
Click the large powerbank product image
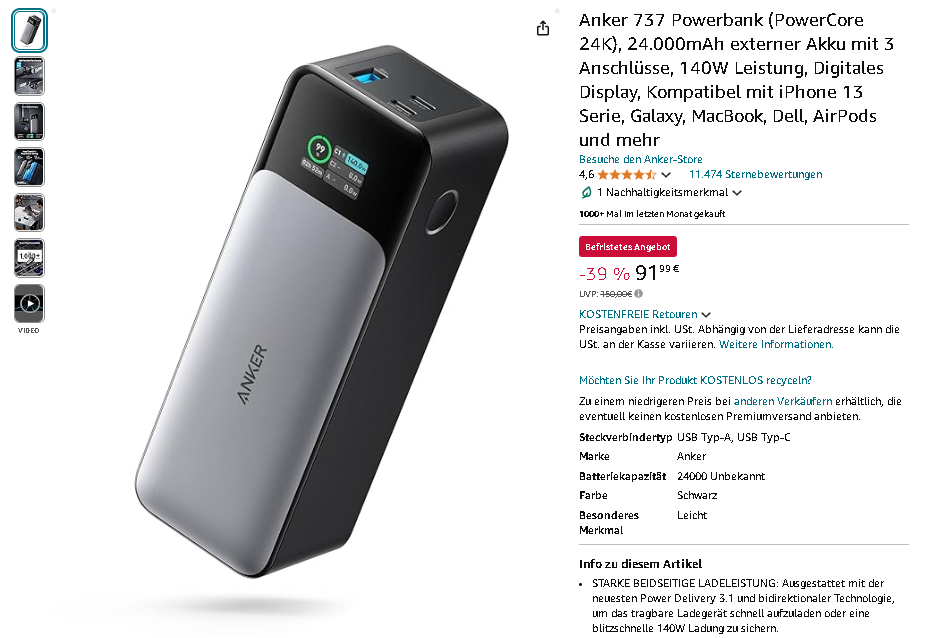click(321, 312)
